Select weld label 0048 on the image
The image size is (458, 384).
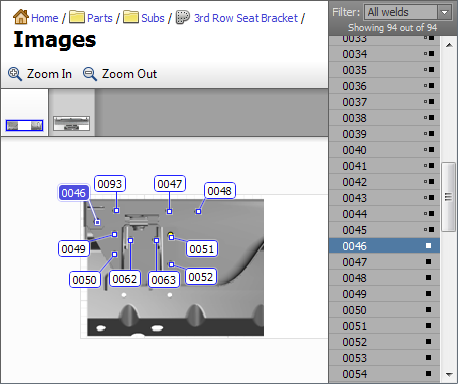pyautogui.click(x=219, y=191)
